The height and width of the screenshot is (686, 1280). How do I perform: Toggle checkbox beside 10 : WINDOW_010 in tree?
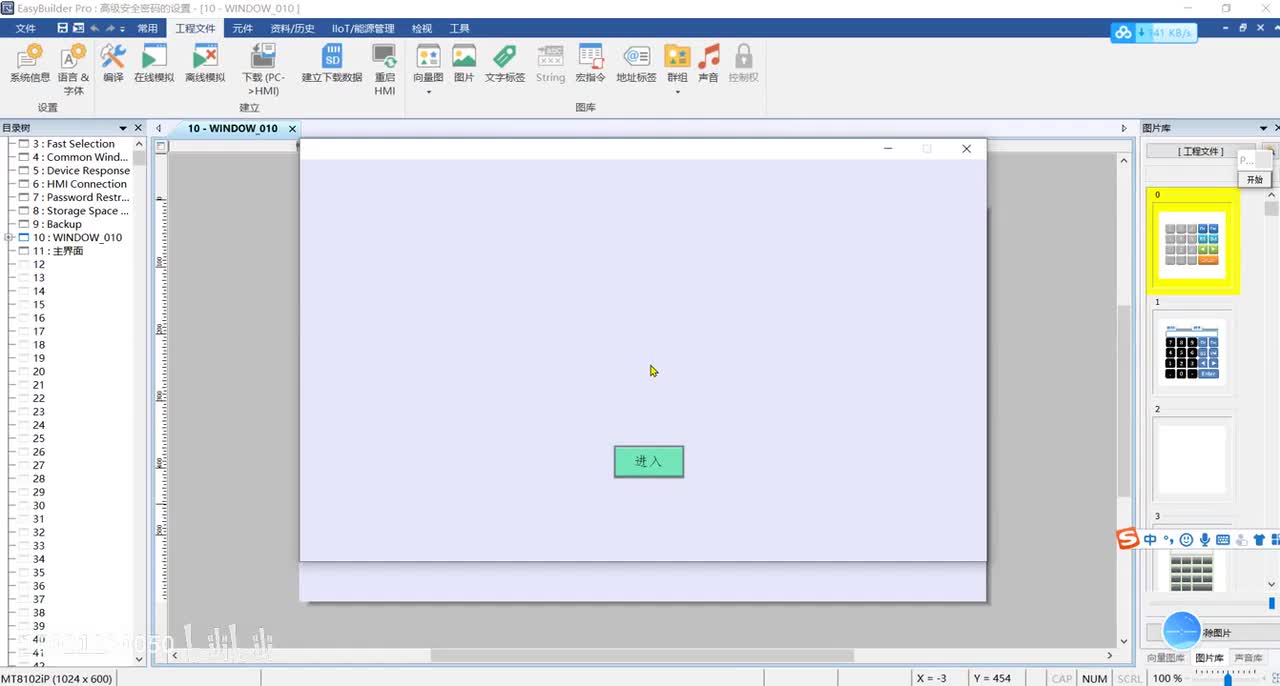pyautogui.click(x=24, y=238)
